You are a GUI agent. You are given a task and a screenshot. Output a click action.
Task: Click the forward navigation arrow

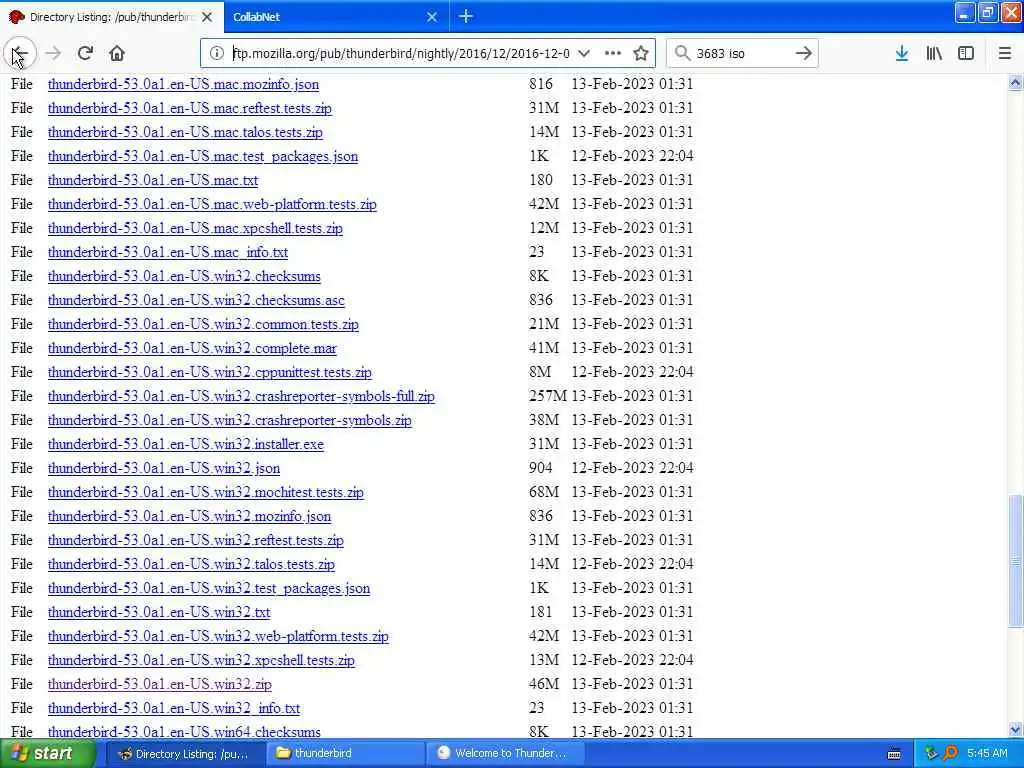pyautogui.click(x=54, y=53)
